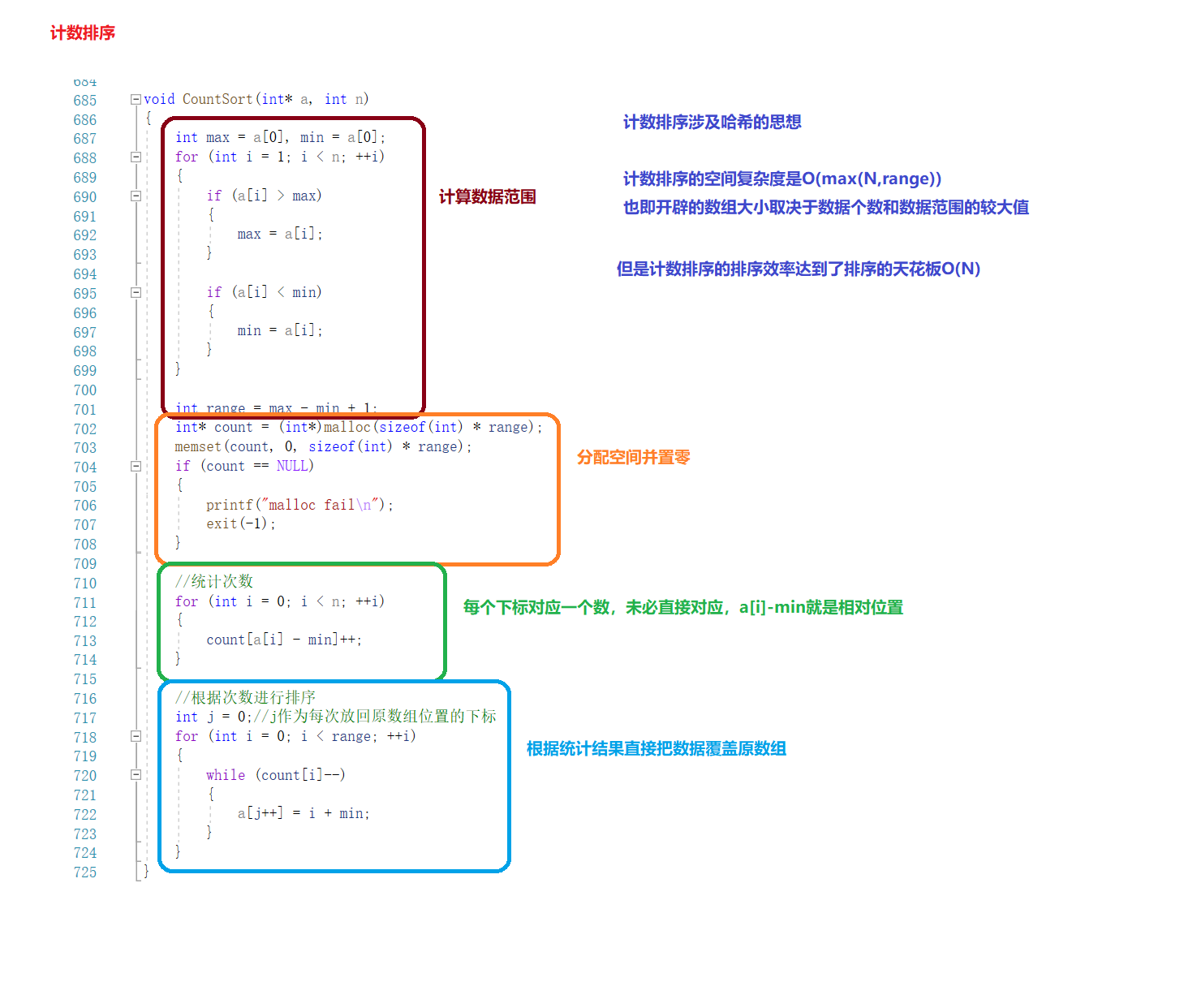
Task: Click line number 722
Action: pyautogui.click(x=85, y=815)
